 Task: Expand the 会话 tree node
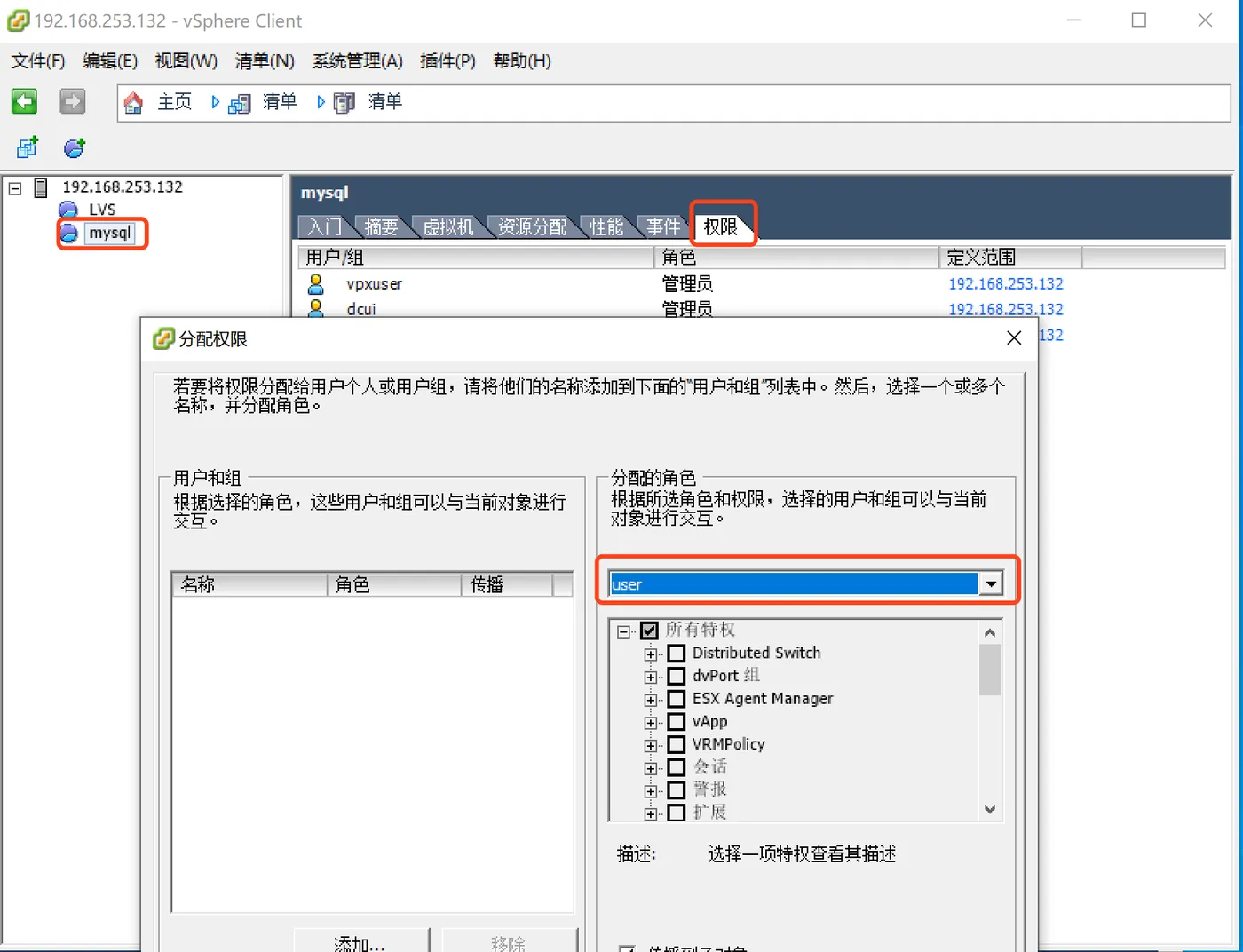pos(651,768)
